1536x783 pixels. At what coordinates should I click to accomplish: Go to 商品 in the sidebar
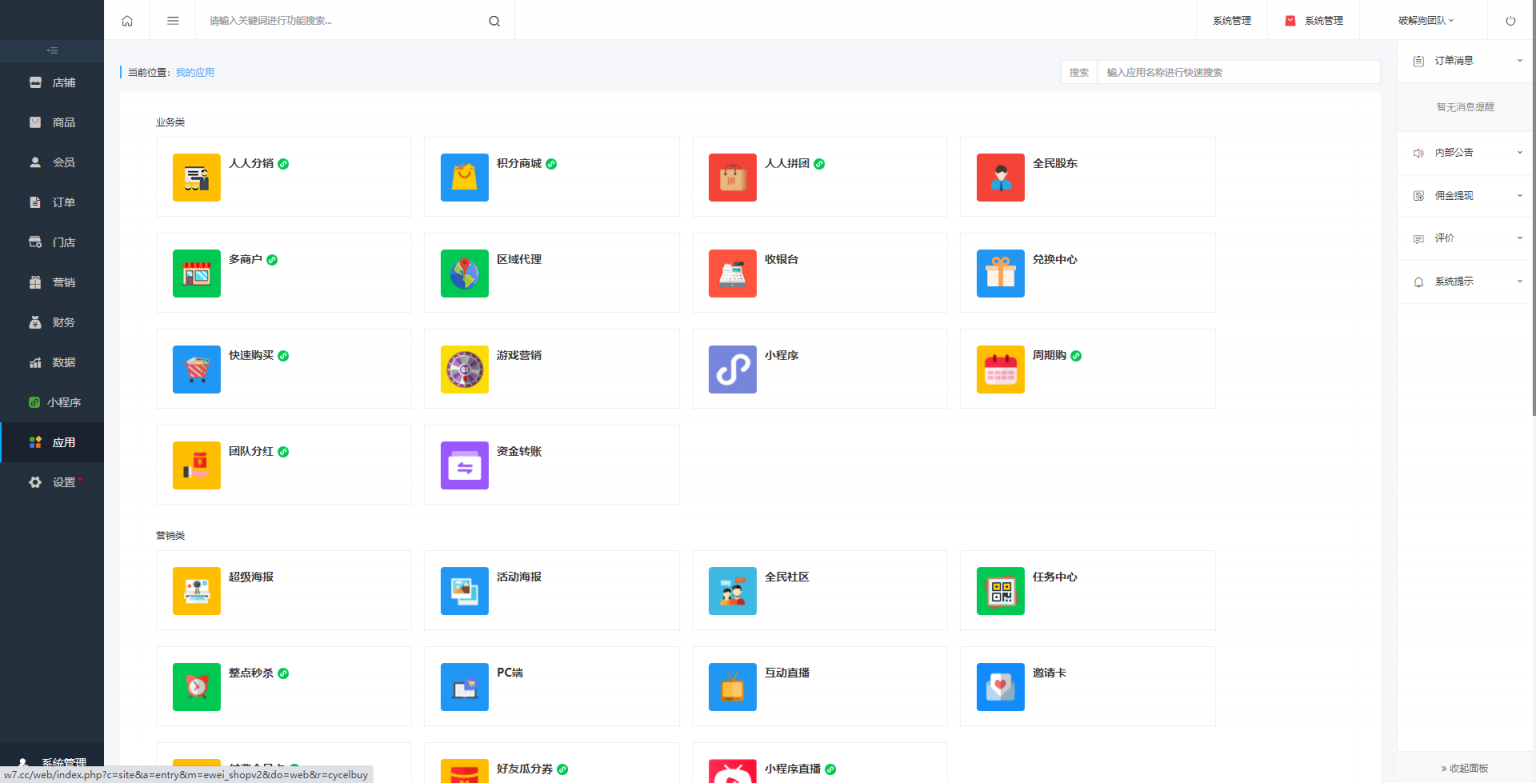click(52, 122)
